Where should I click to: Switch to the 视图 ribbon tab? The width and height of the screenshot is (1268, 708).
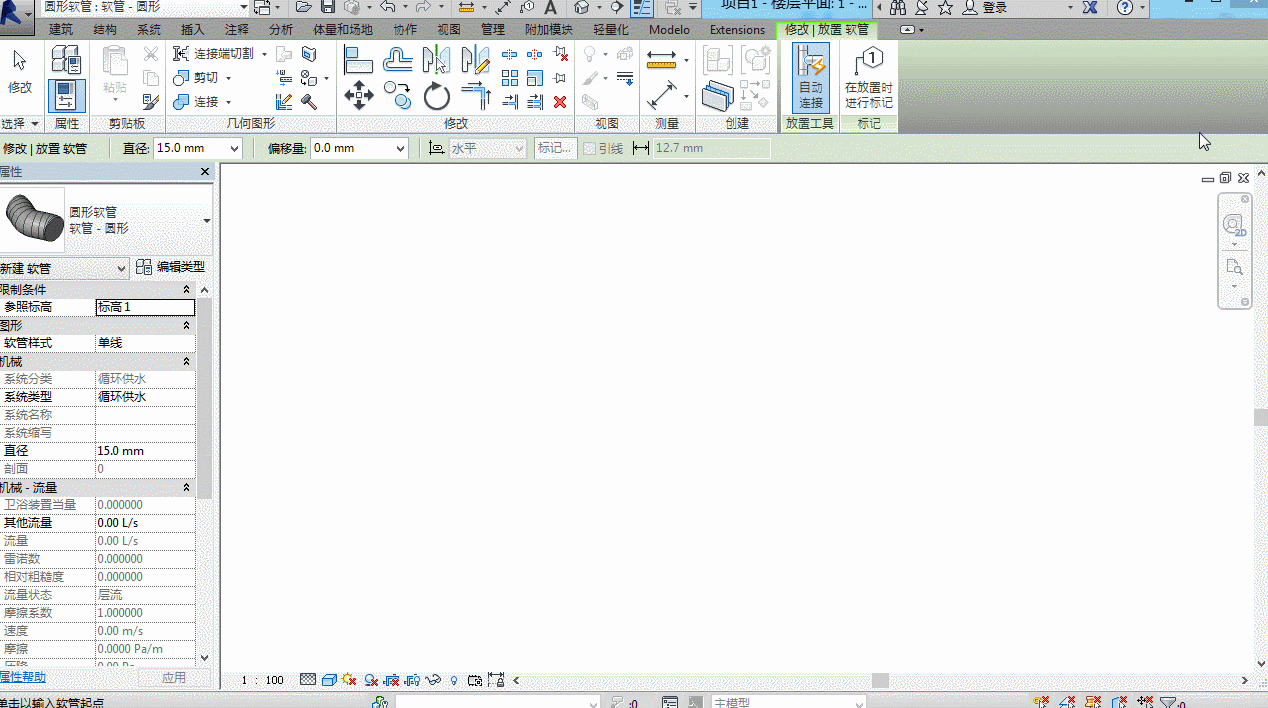pyautogui.click(x=449, y=30)
